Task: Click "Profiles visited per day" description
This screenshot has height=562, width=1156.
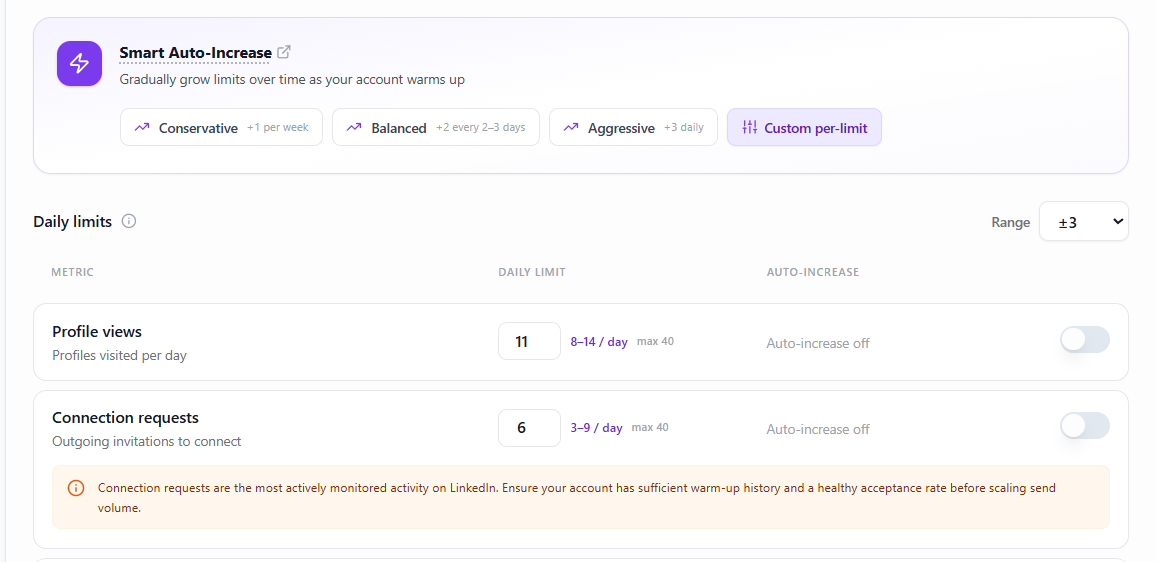Action: pyautogui.click(x=119, y=355)
